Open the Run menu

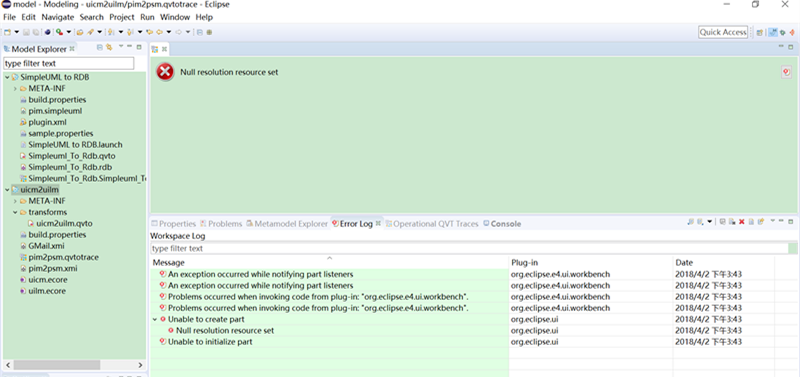(x=147, y=17)
